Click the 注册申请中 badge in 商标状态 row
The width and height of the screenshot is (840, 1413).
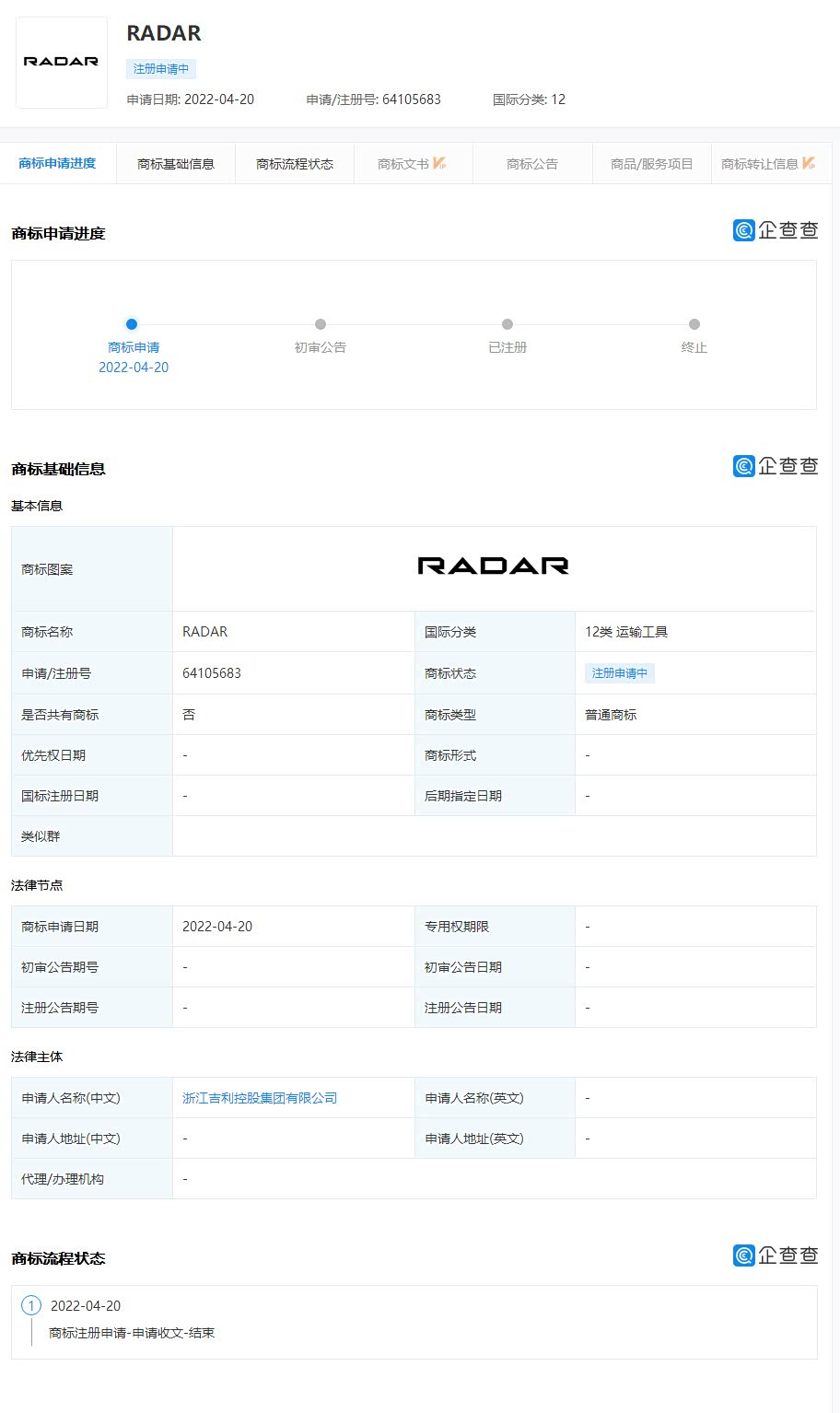tap(619, 673)
